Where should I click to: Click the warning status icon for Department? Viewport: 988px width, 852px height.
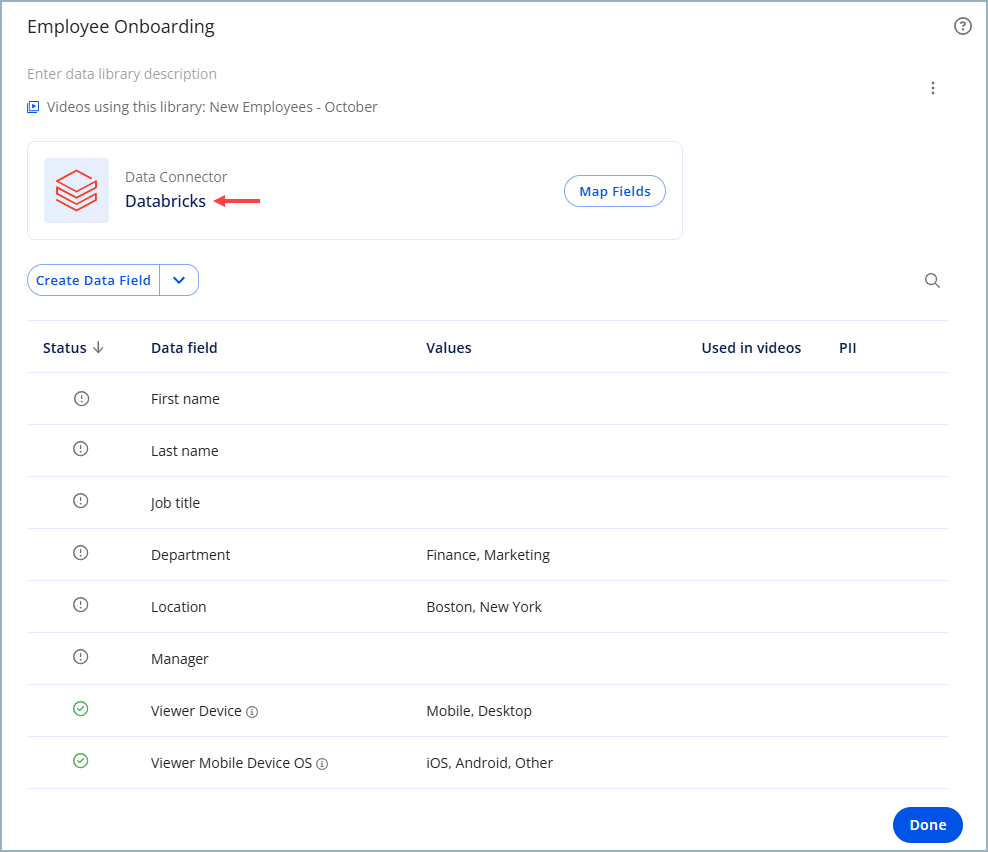coord(80,553)
